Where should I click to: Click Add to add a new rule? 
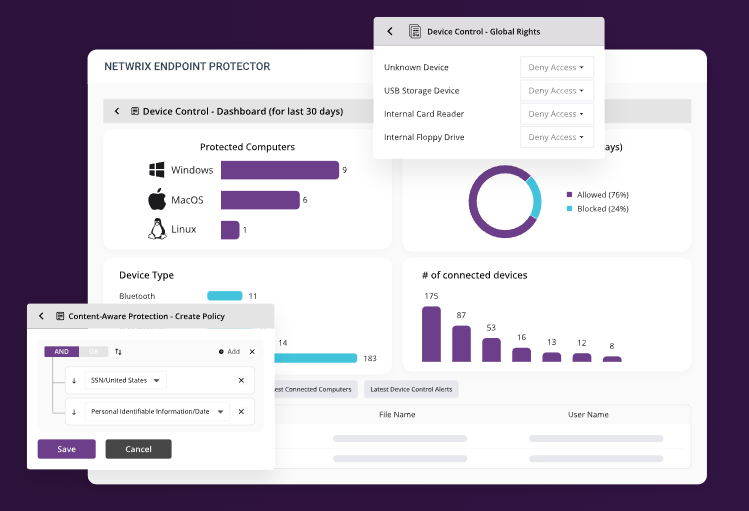pos(229,352)
